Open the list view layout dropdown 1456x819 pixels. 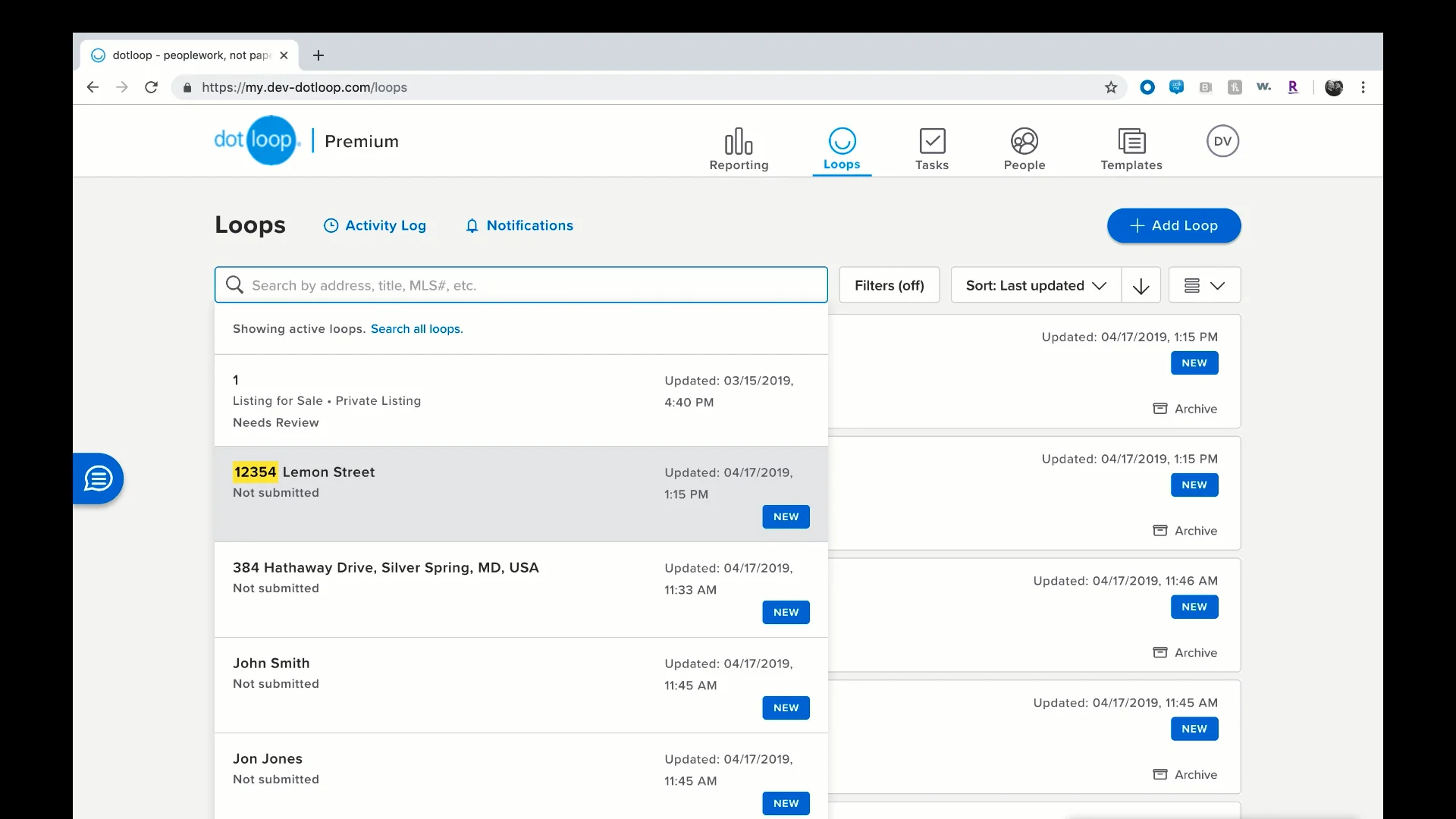[x=1203, y=286]
